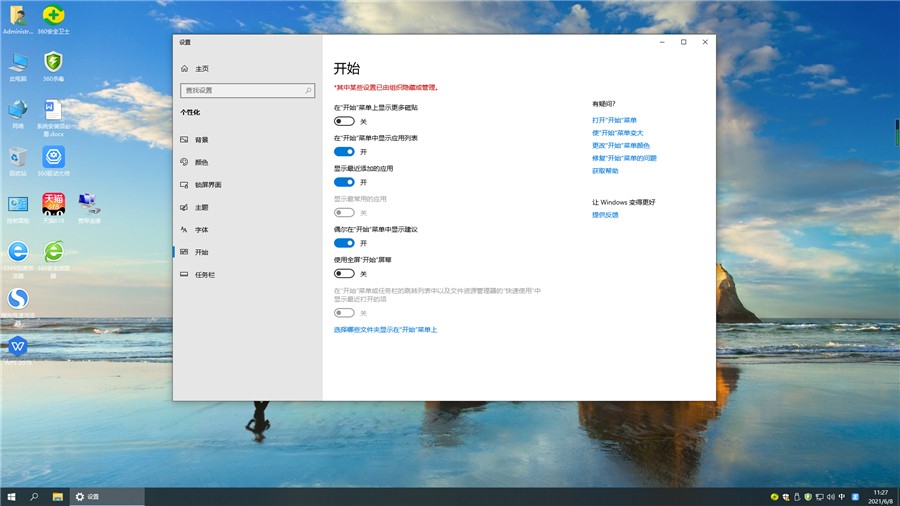Open 控制面板 control panel desktop icon

click(x=18, y=209)
